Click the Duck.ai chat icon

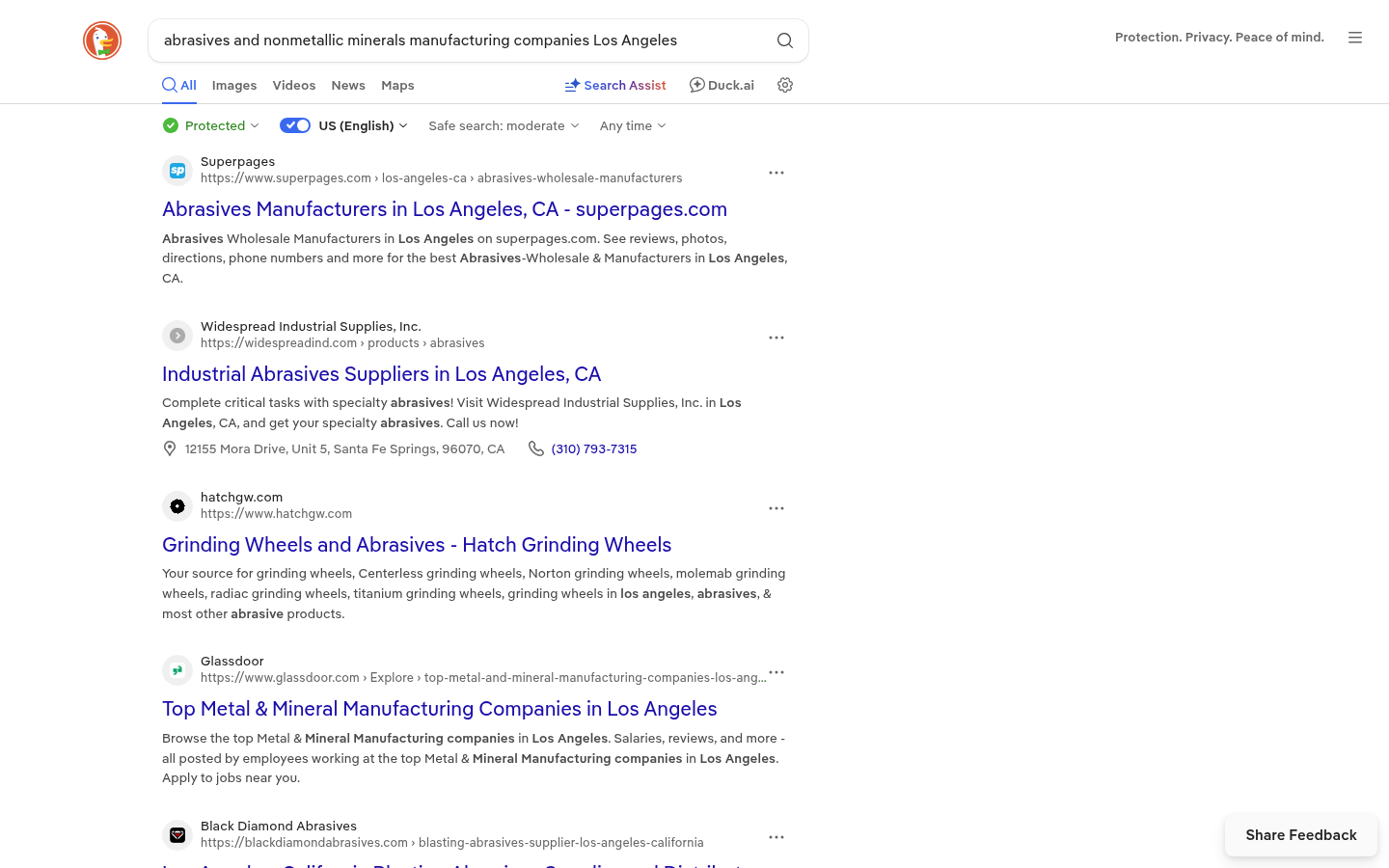[x=696, y=85]
